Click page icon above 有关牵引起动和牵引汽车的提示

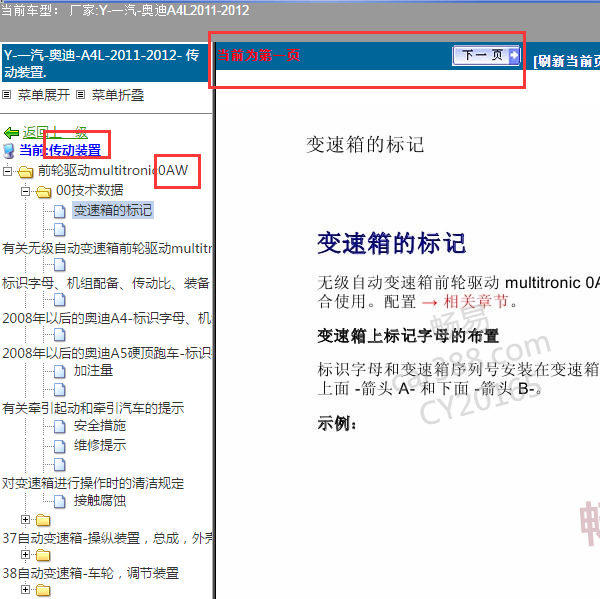coord(60,389)
